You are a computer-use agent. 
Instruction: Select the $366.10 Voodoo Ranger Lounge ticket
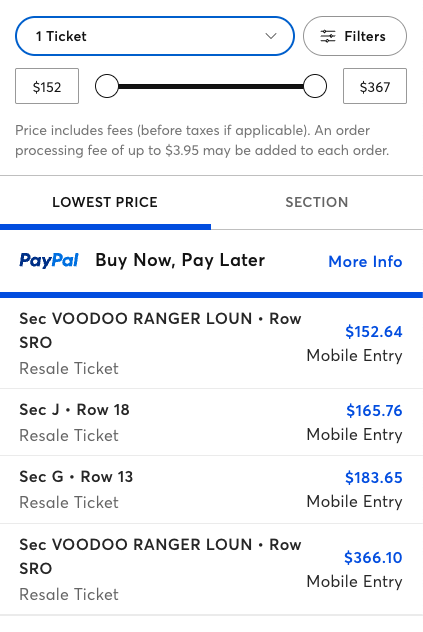click(211, 570)
